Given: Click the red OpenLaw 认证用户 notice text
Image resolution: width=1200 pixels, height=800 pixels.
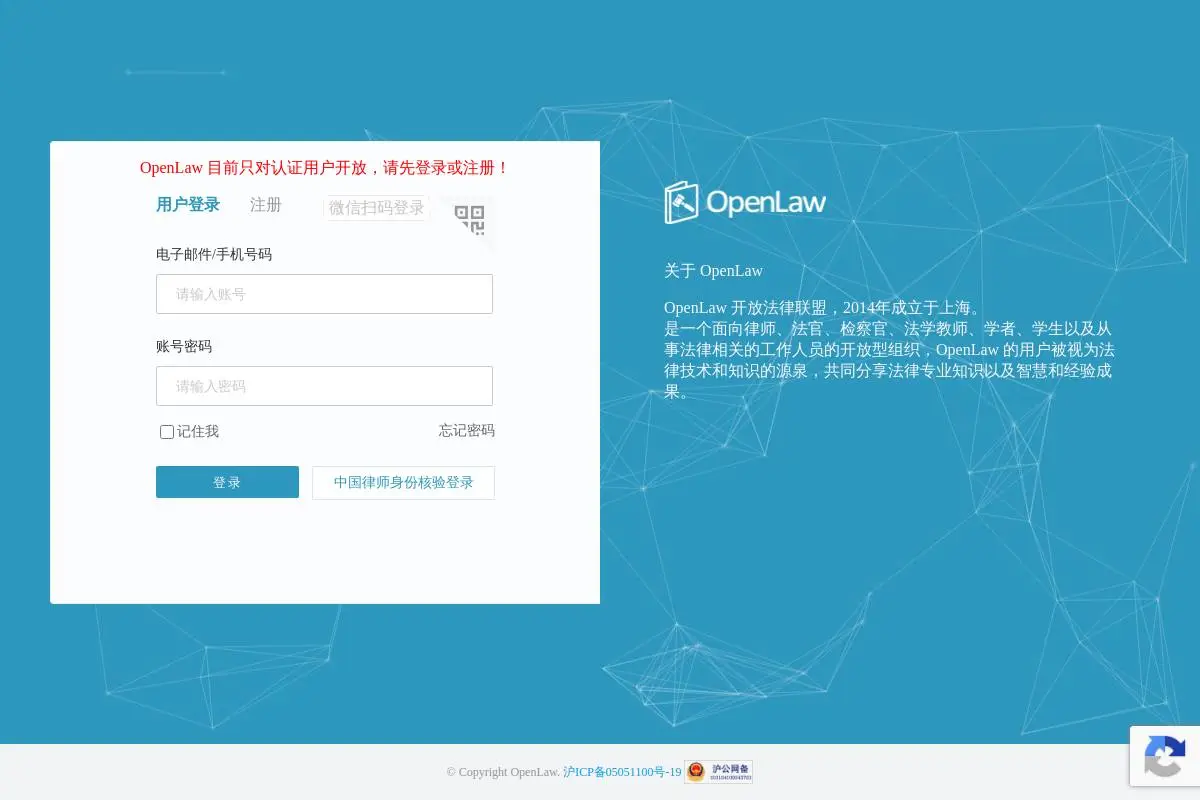Looking at the screenshot, I should tap(325, 168).
